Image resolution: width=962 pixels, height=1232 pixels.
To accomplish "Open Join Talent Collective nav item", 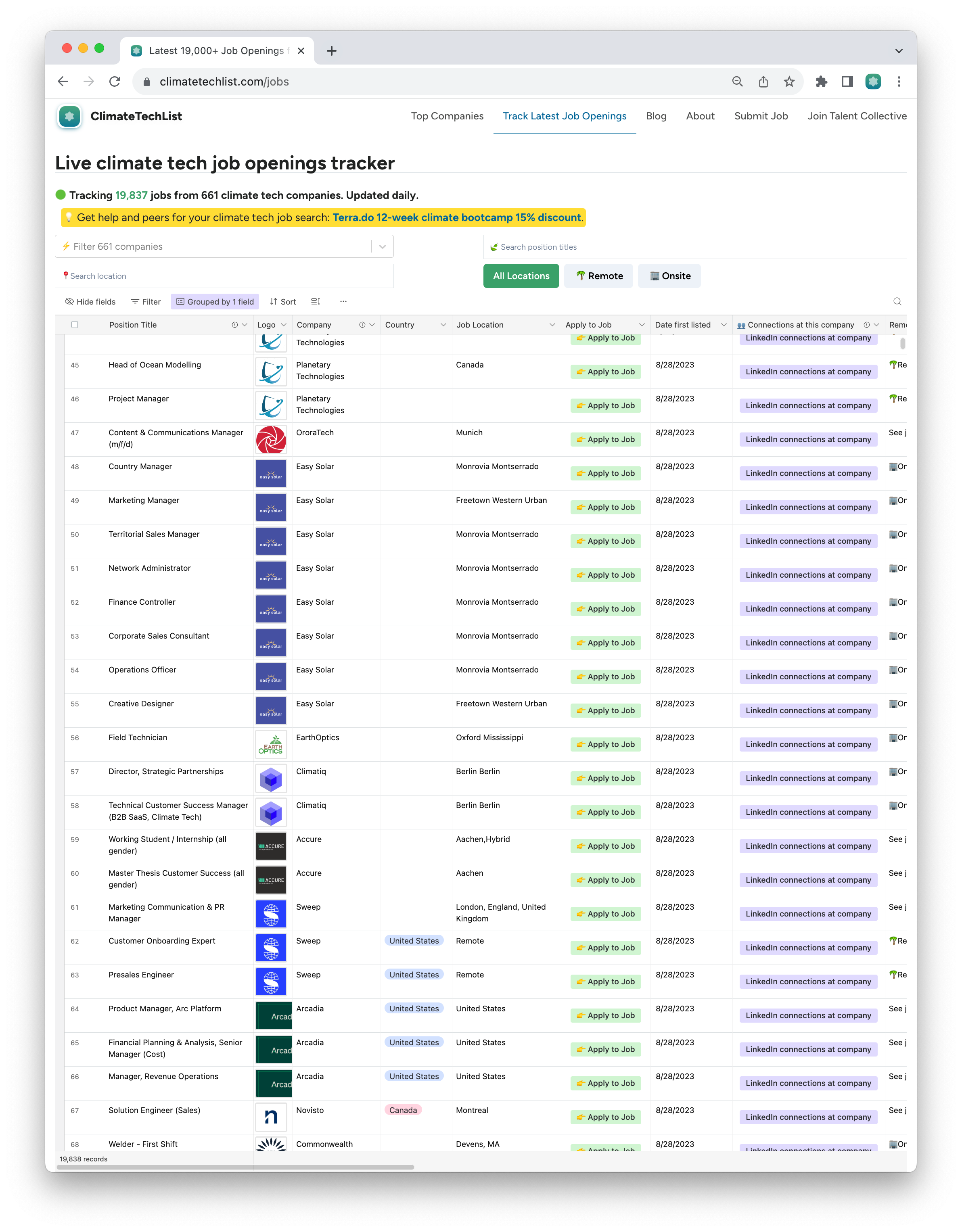I will pos(857,116).
